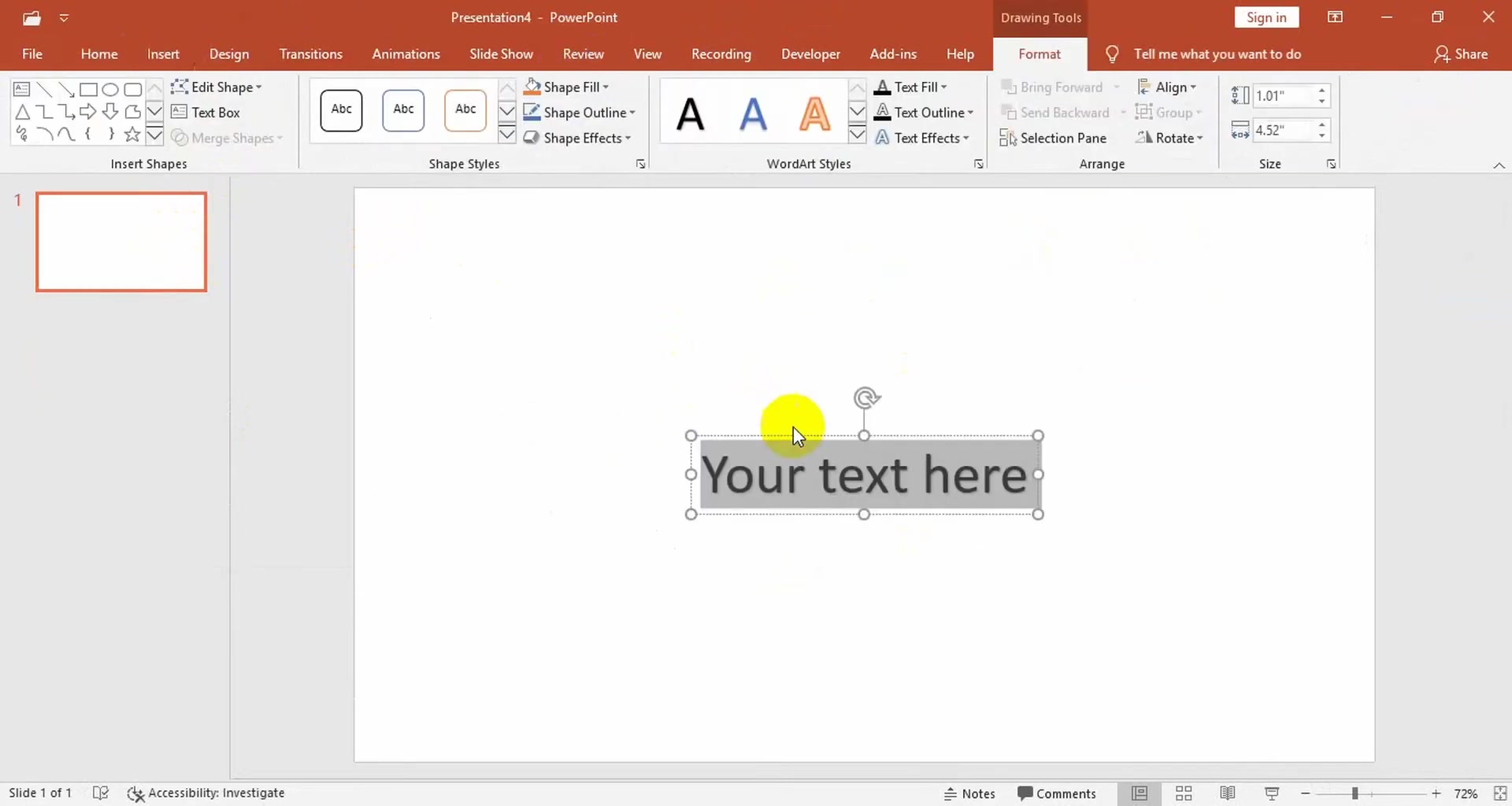Apply a Shape Outline
Screen dimensions: 1512x806
pos(580,112)
